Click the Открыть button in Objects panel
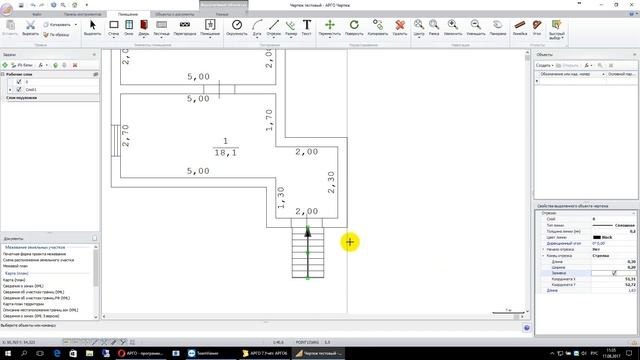This screenshot has height=360, width=640. (567, 65)
